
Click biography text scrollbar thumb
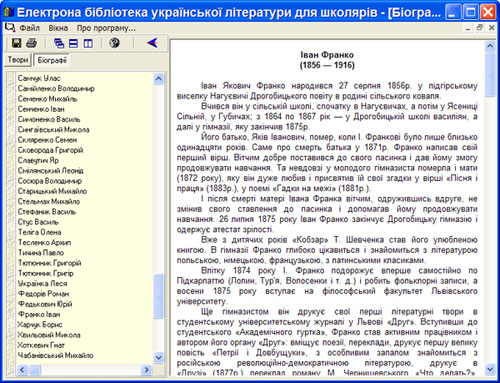tap(490, 74)
